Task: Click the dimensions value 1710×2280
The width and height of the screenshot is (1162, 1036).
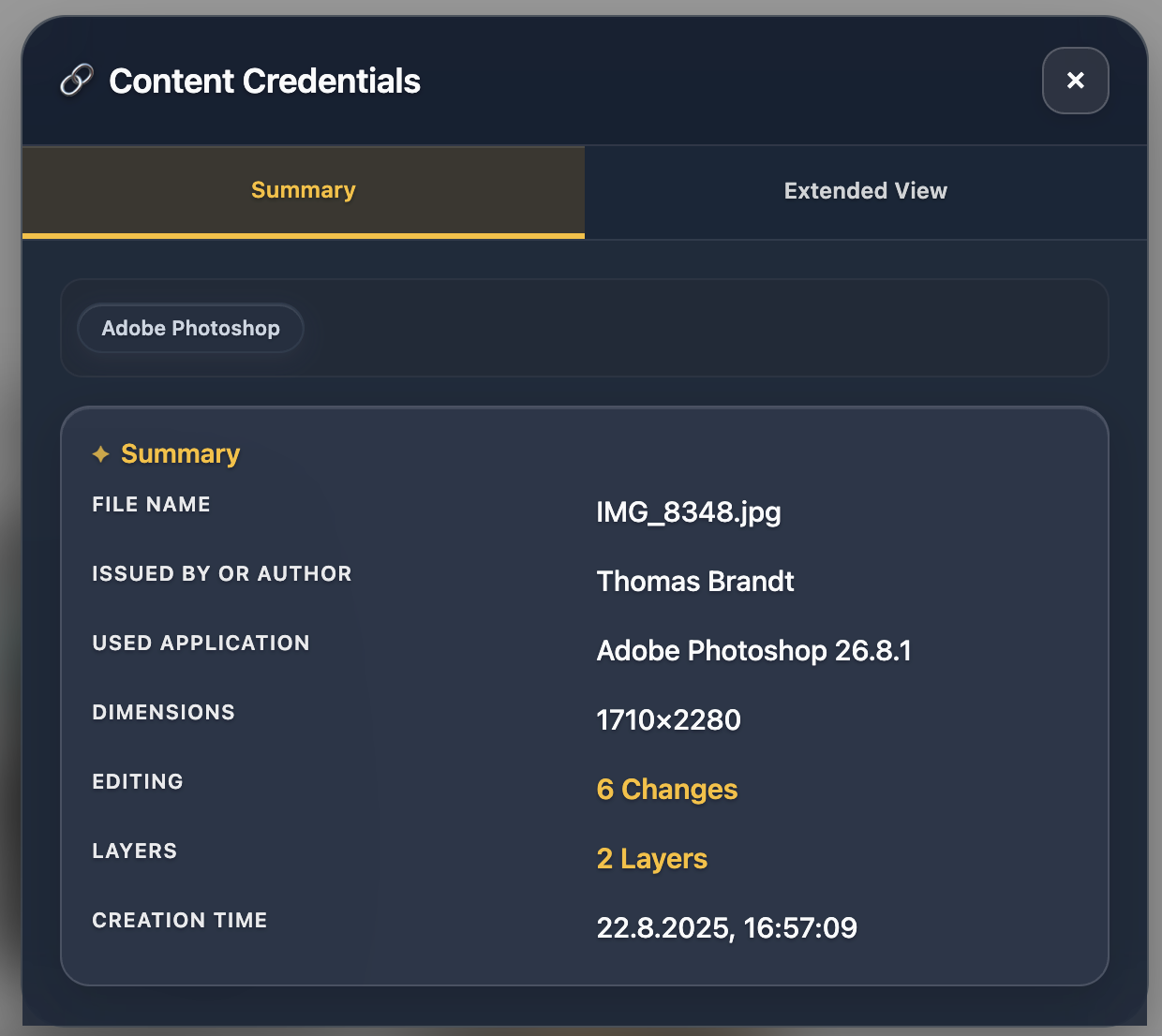Action: coord(669,720)
